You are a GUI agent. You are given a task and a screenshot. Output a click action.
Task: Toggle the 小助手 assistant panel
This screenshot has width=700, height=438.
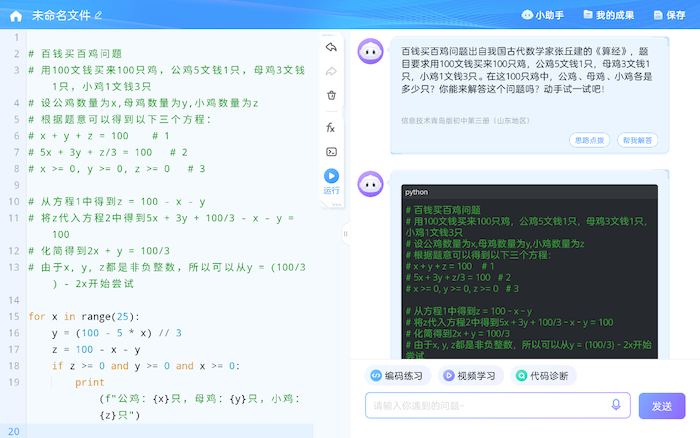[543, 15]
